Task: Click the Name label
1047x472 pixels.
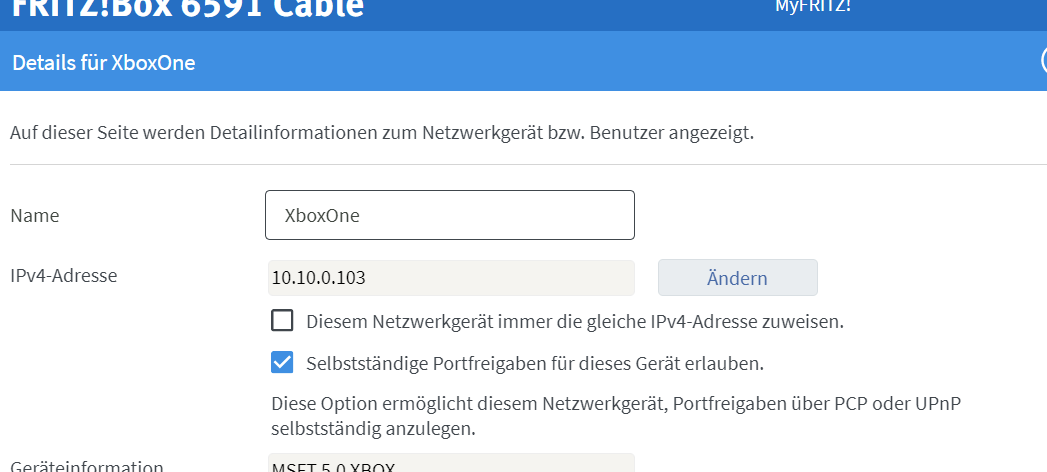Action: (x=35, y=216)
